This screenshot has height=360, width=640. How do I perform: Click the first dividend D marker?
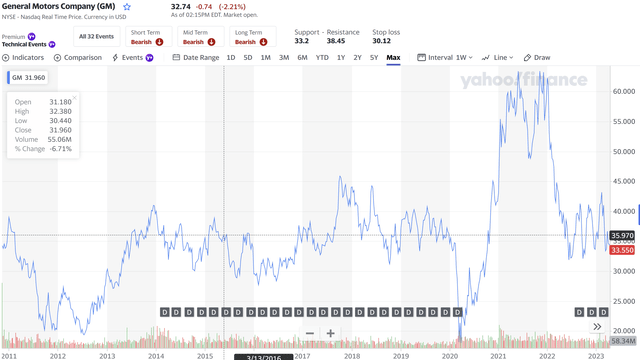point(164,312)
